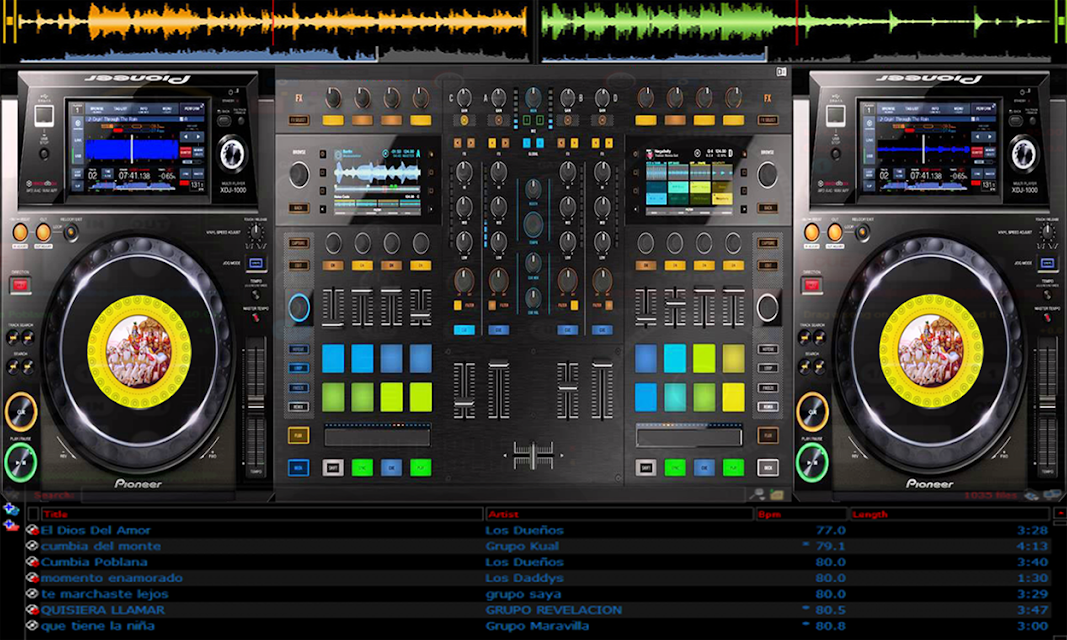Click the crossfader at mixer bottom center
This screenshot has height=640, width=1067.
tap(534, 455)
